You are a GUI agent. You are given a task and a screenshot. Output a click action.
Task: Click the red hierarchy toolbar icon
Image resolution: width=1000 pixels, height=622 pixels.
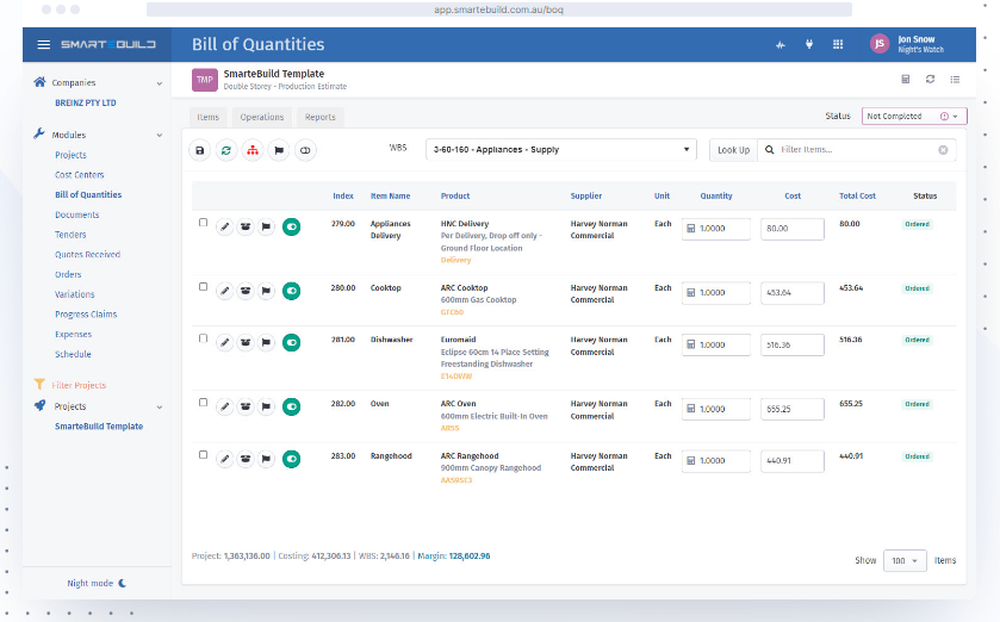(x=253, y=151)
